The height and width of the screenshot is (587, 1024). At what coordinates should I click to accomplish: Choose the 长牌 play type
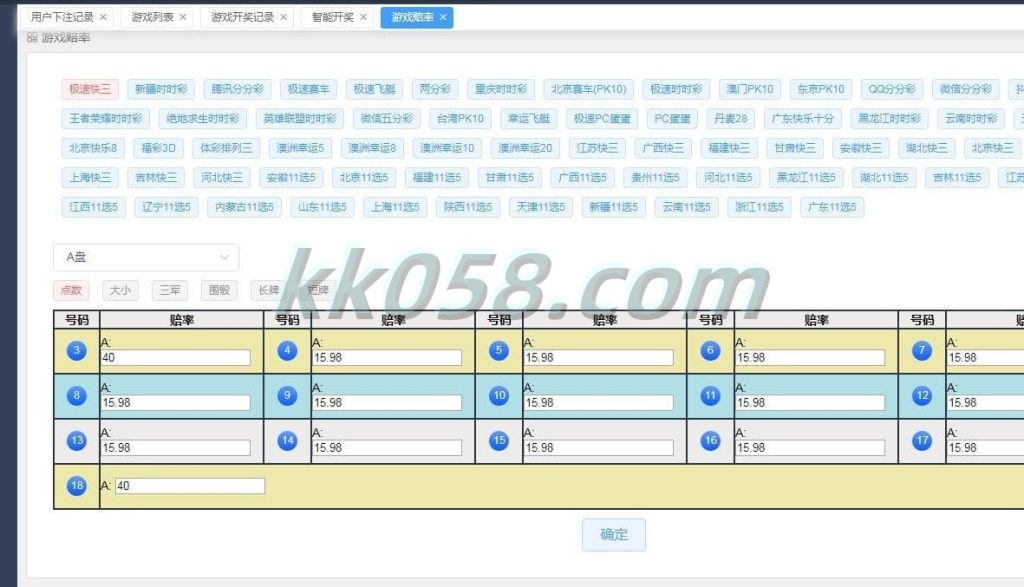point(268,290)
